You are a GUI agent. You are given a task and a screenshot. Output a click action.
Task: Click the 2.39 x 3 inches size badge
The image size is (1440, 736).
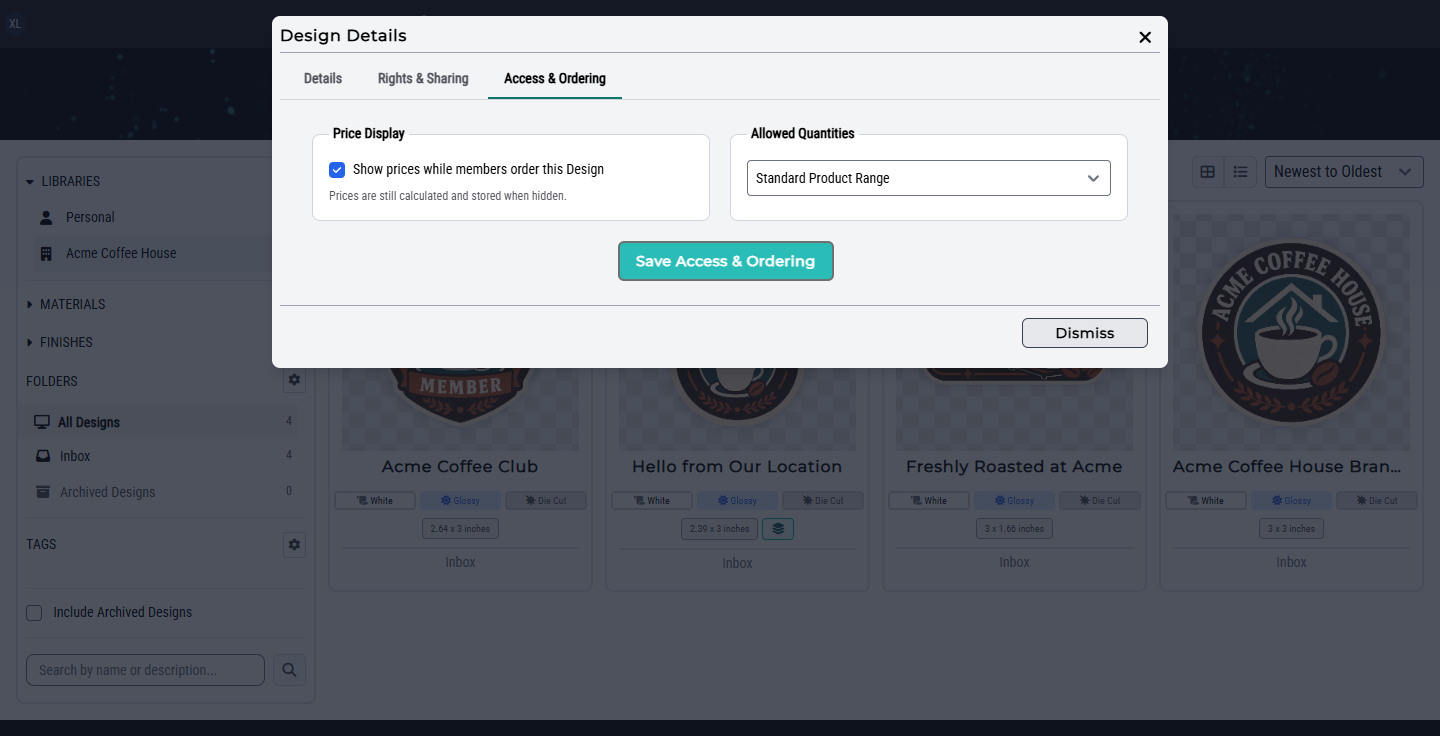coord(720,529)
